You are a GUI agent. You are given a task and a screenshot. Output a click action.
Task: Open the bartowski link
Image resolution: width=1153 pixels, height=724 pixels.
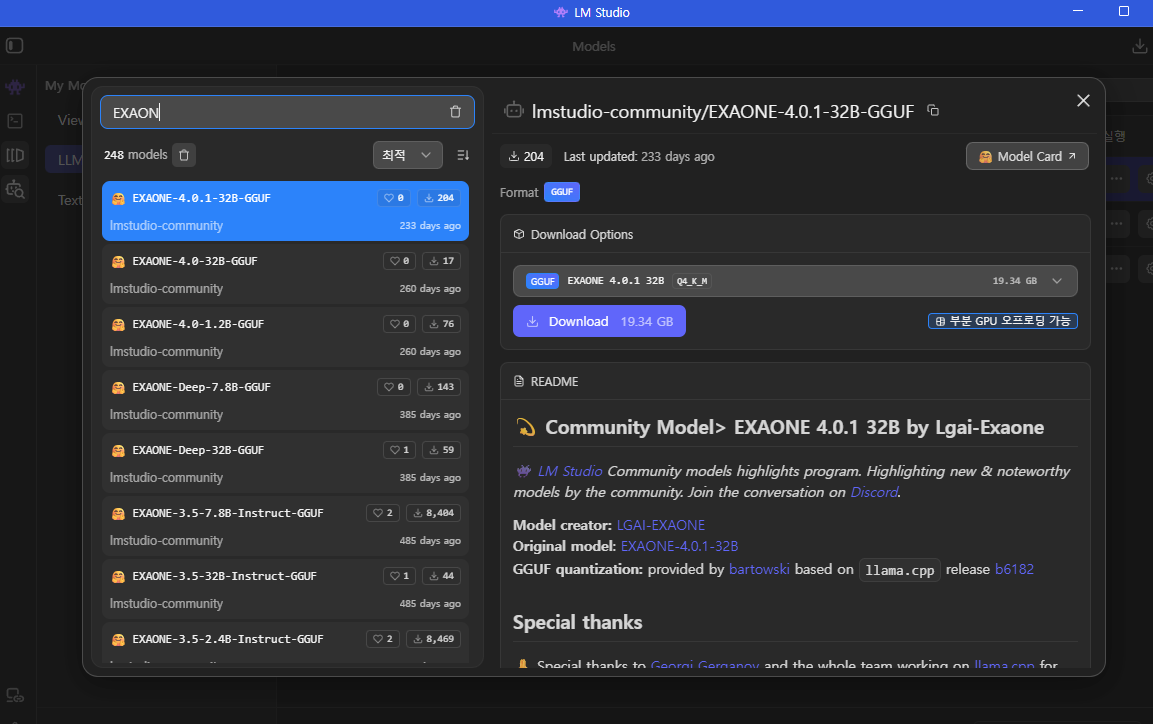[759, 570]
